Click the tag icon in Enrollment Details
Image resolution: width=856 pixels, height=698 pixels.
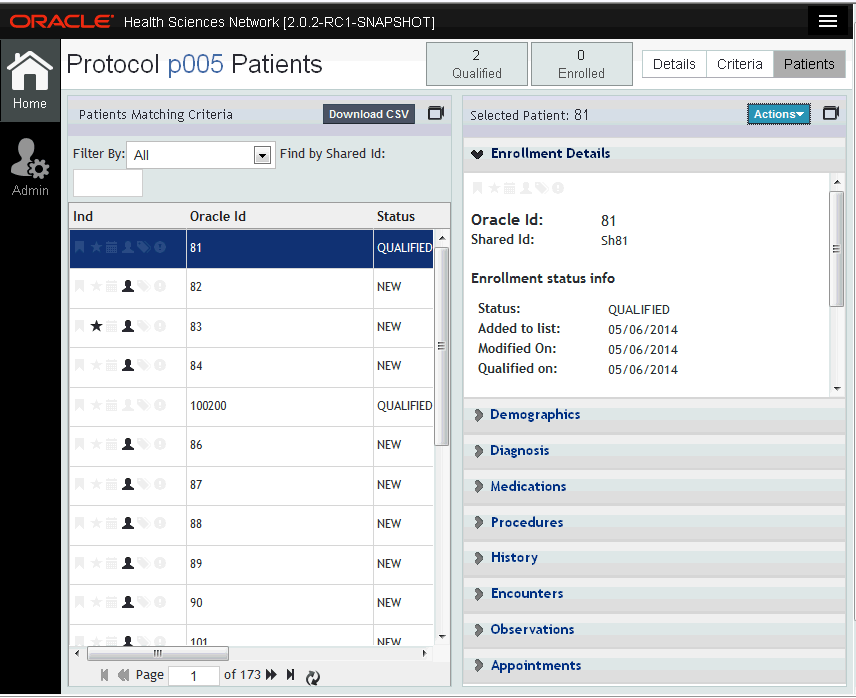coord(542,188)
